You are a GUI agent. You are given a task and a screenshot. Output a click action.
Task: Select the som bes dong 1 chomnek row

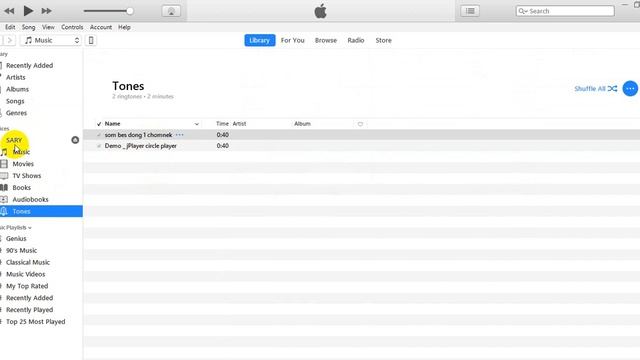[x=362, y=135]
